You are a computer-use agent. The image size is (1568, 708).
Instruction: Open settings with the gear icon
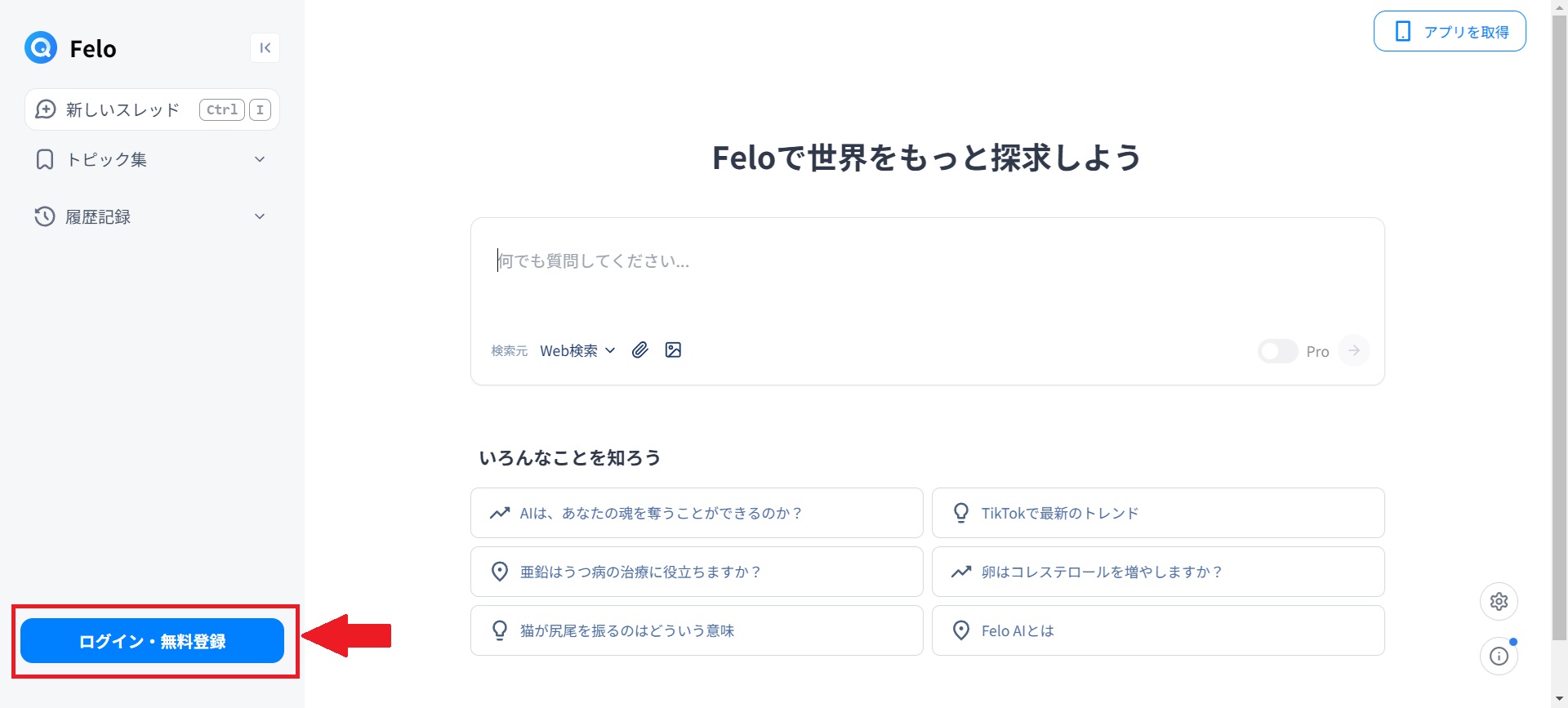click(x=1499, y=601)
